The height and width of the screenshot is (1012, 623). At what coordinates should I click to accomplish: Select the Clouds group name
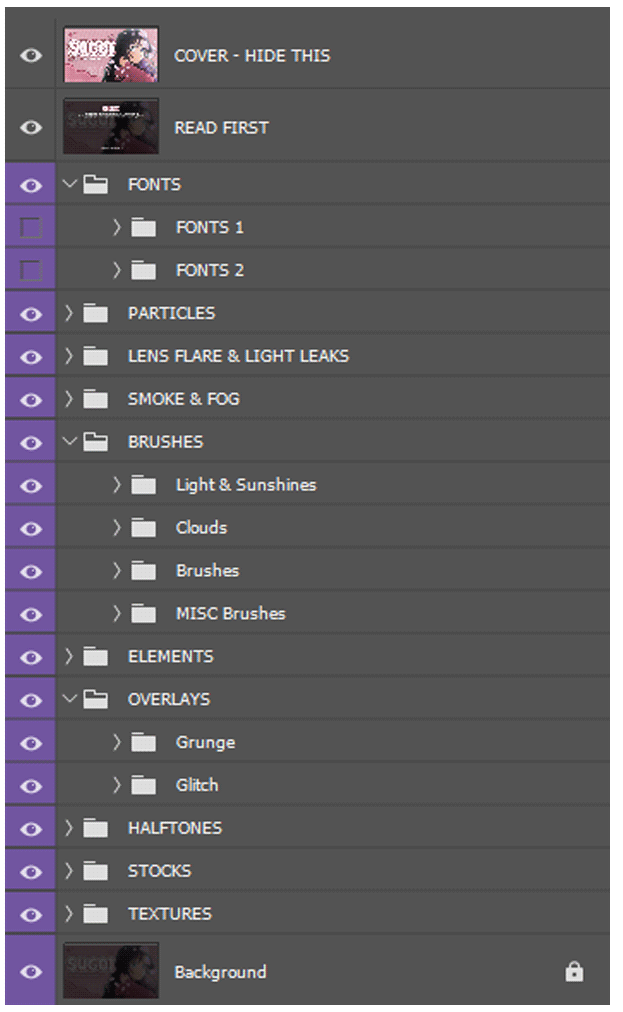(x=201, y=527)
